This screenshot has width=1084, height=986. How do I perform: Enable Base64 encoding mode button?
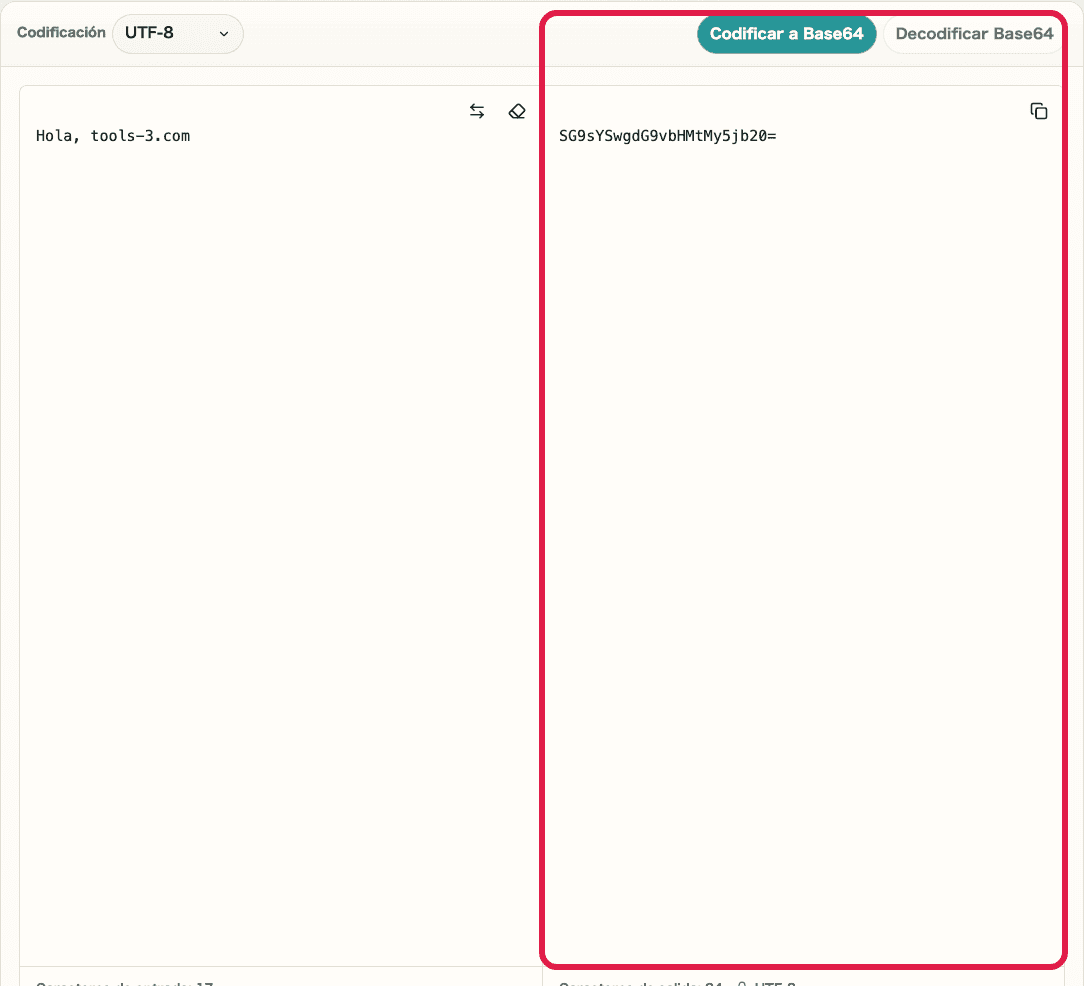click(787, 33)
